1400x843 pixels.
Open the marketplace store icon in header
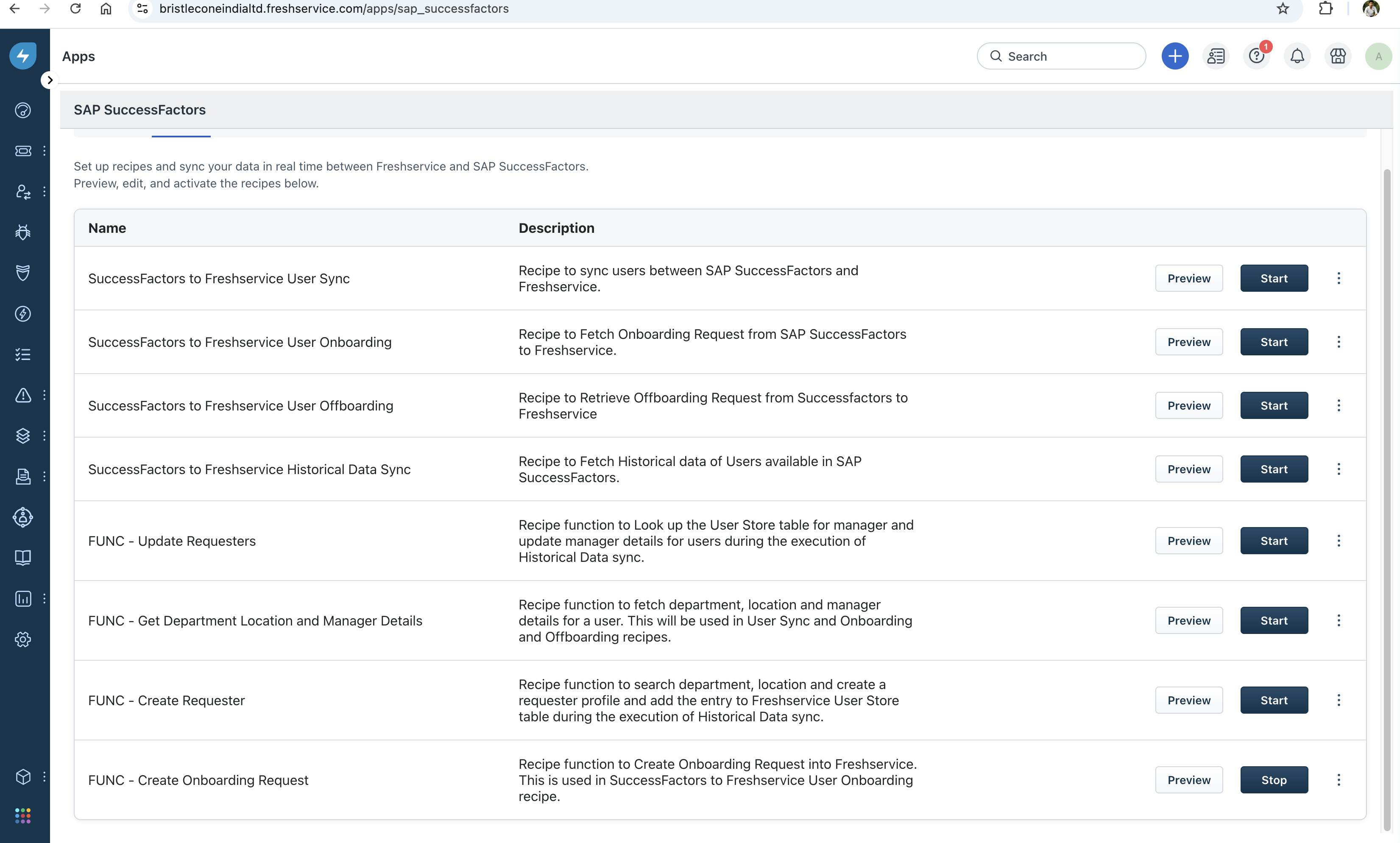[x=1338, y=56]
